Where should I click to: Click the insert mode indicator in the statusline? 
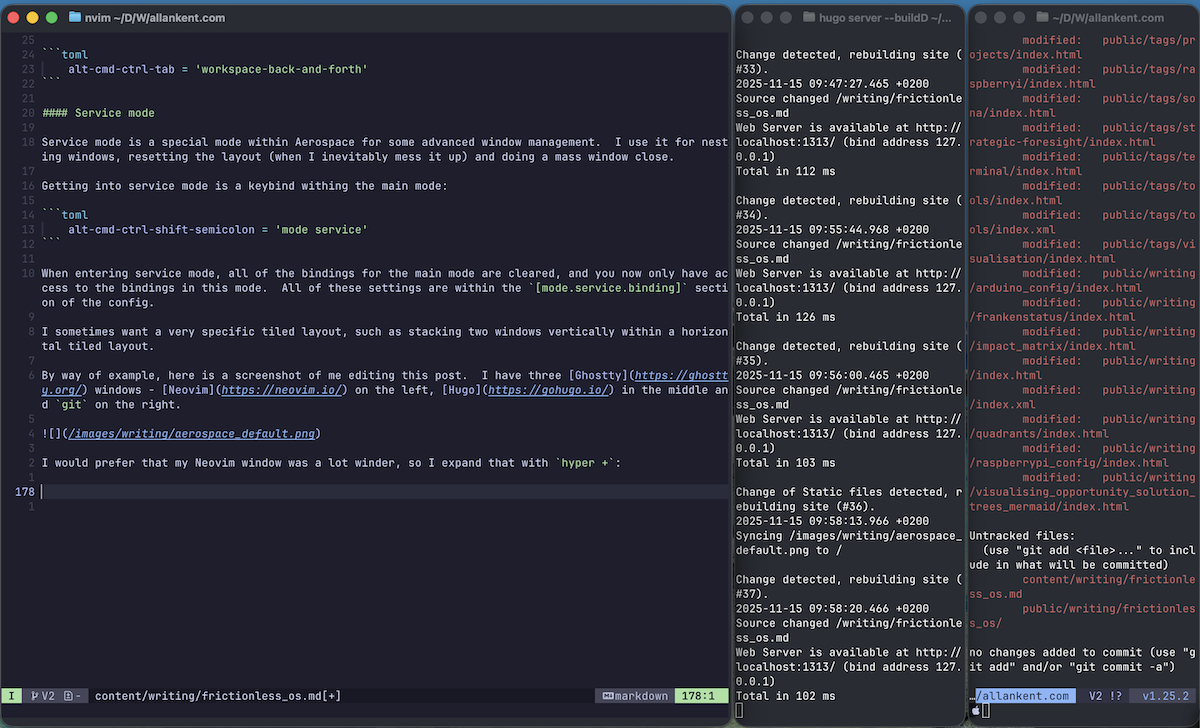(12, 696)
